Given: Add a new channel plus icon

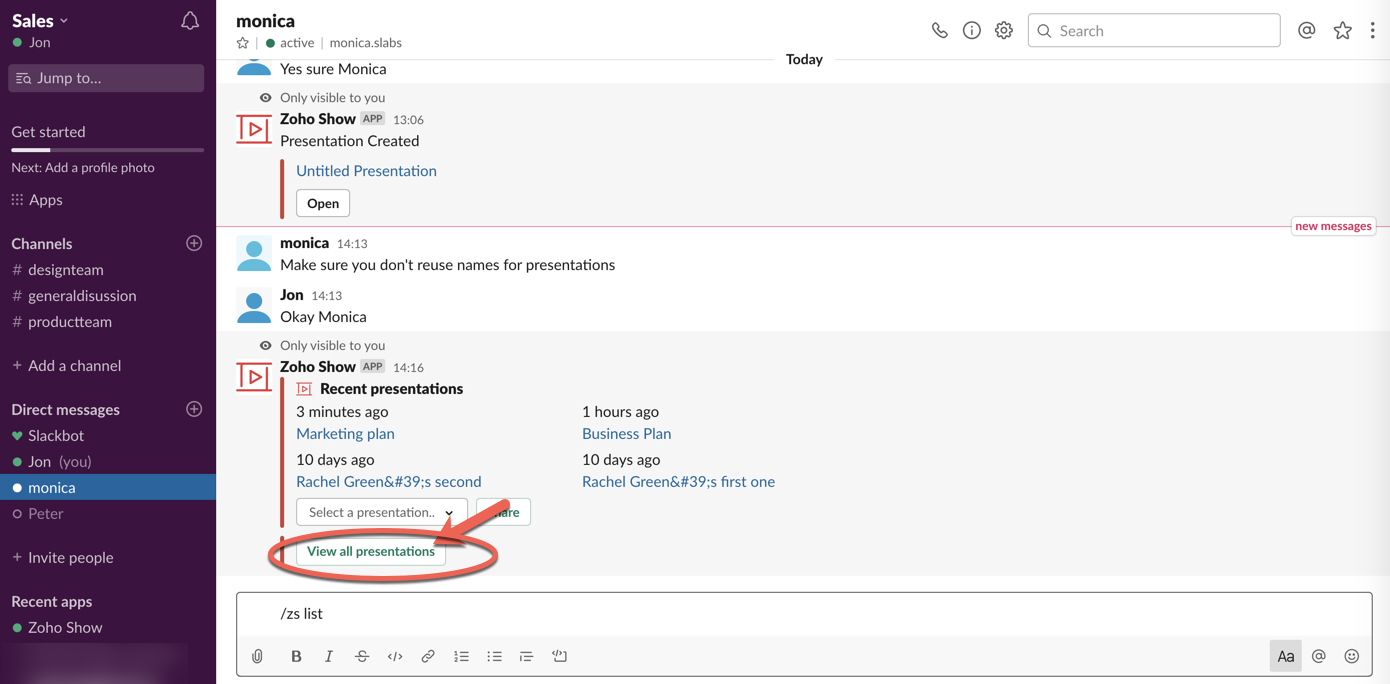Looking at the screenshot, I should (x=194, y=243).
